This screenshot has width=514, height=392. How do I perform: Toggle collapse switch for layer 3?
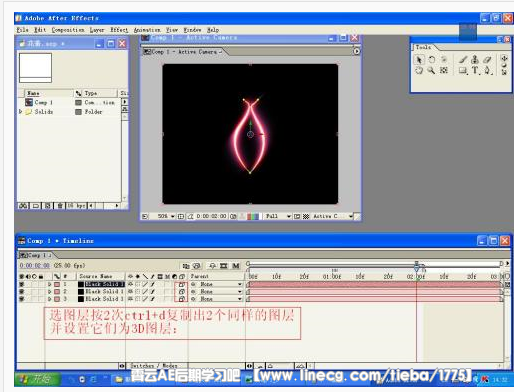point(138,299)
